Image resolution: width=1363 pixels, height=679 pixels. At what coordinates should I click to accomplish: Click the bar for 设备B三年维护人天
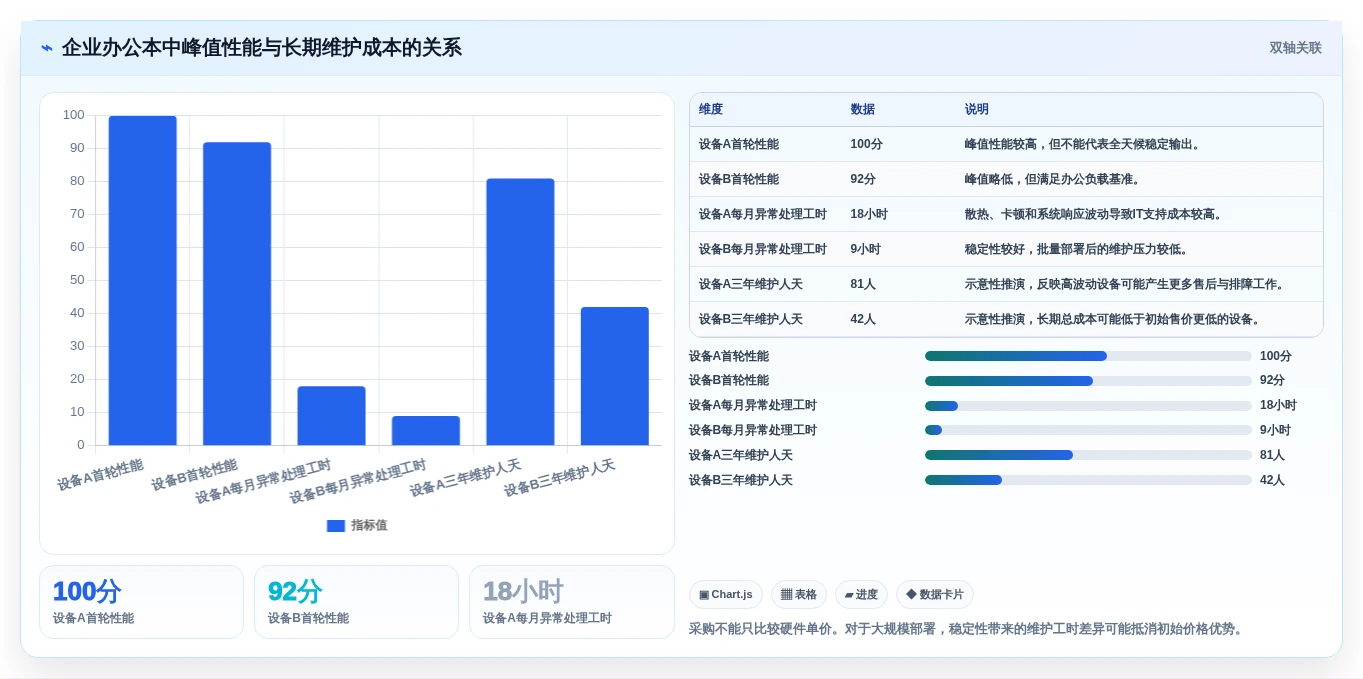tap(615, 376)
